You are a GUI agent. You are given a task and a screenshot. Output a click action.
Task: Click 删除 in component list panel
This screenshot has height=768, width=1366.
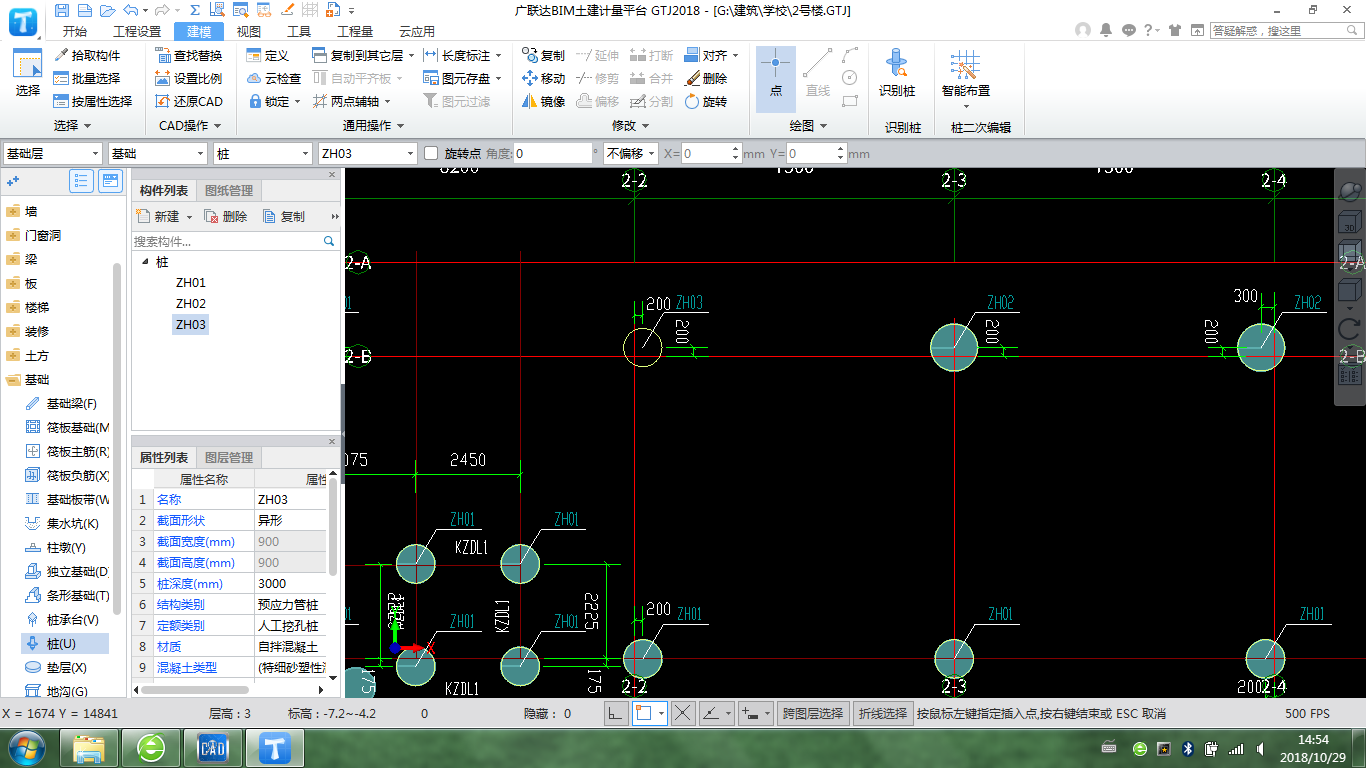(226, 216)
